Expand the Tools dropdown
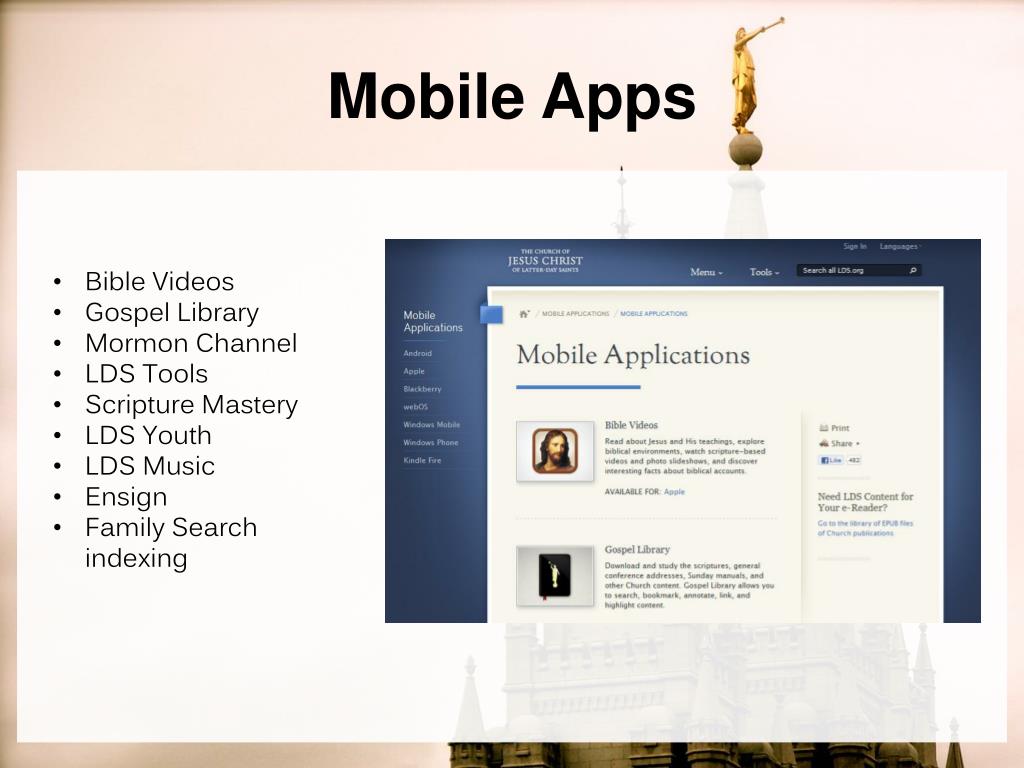The image size is (1024, 768). (x=764, y=272)
